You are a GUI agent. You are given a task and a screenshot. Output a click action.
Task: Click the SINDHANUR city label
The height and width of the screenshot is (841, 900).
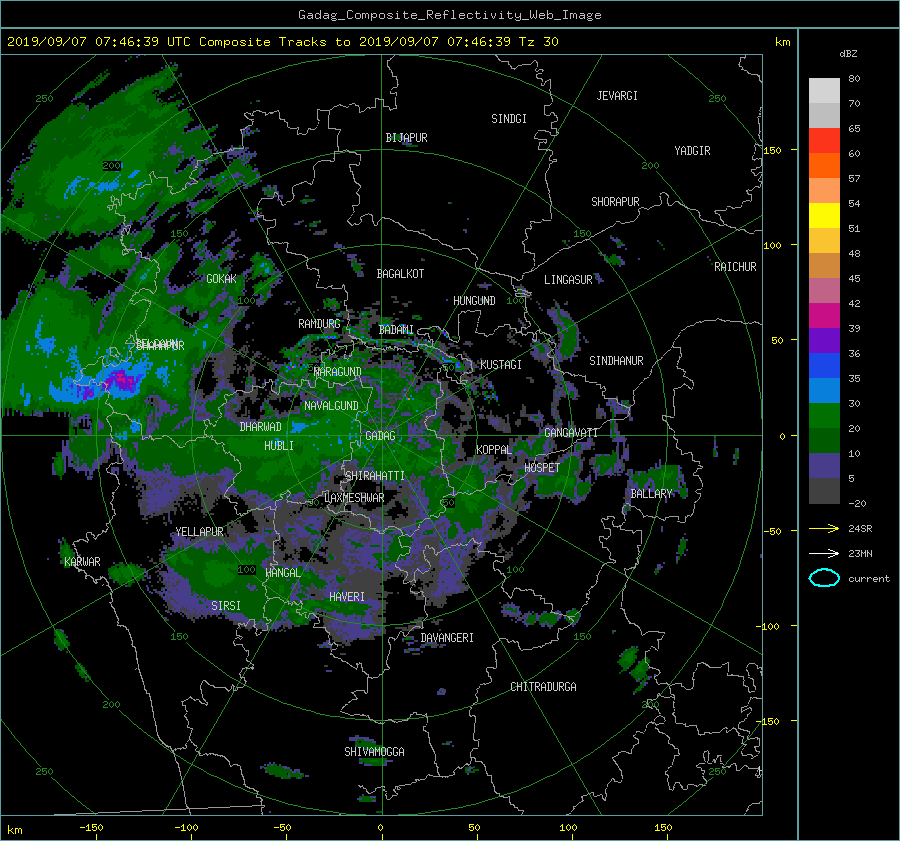point(616,361)
